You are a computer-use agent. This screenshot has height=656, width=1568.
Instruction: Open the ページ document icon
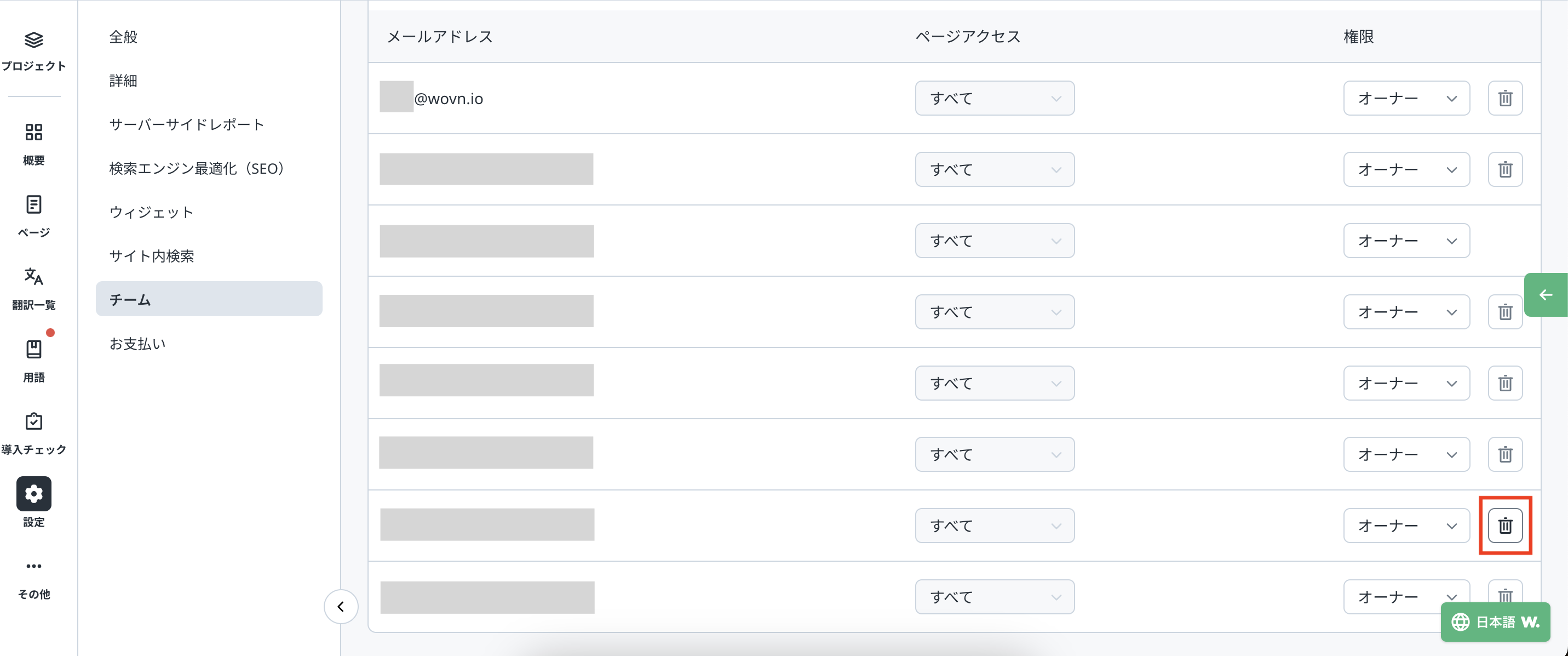pyautogui.click(x=33, y=204)
